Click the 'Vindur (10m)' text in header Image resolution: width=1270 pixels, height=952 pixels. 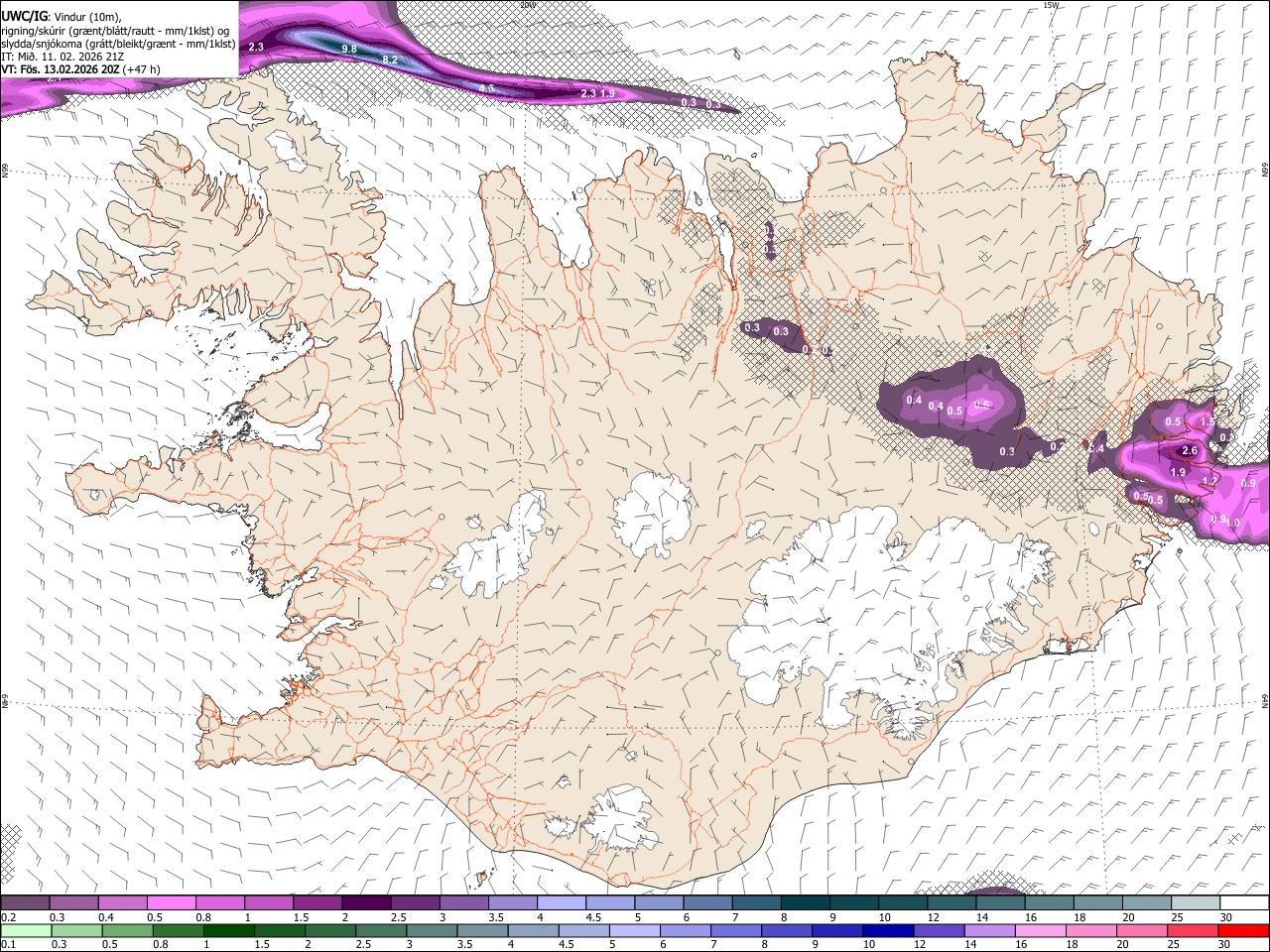86,17
